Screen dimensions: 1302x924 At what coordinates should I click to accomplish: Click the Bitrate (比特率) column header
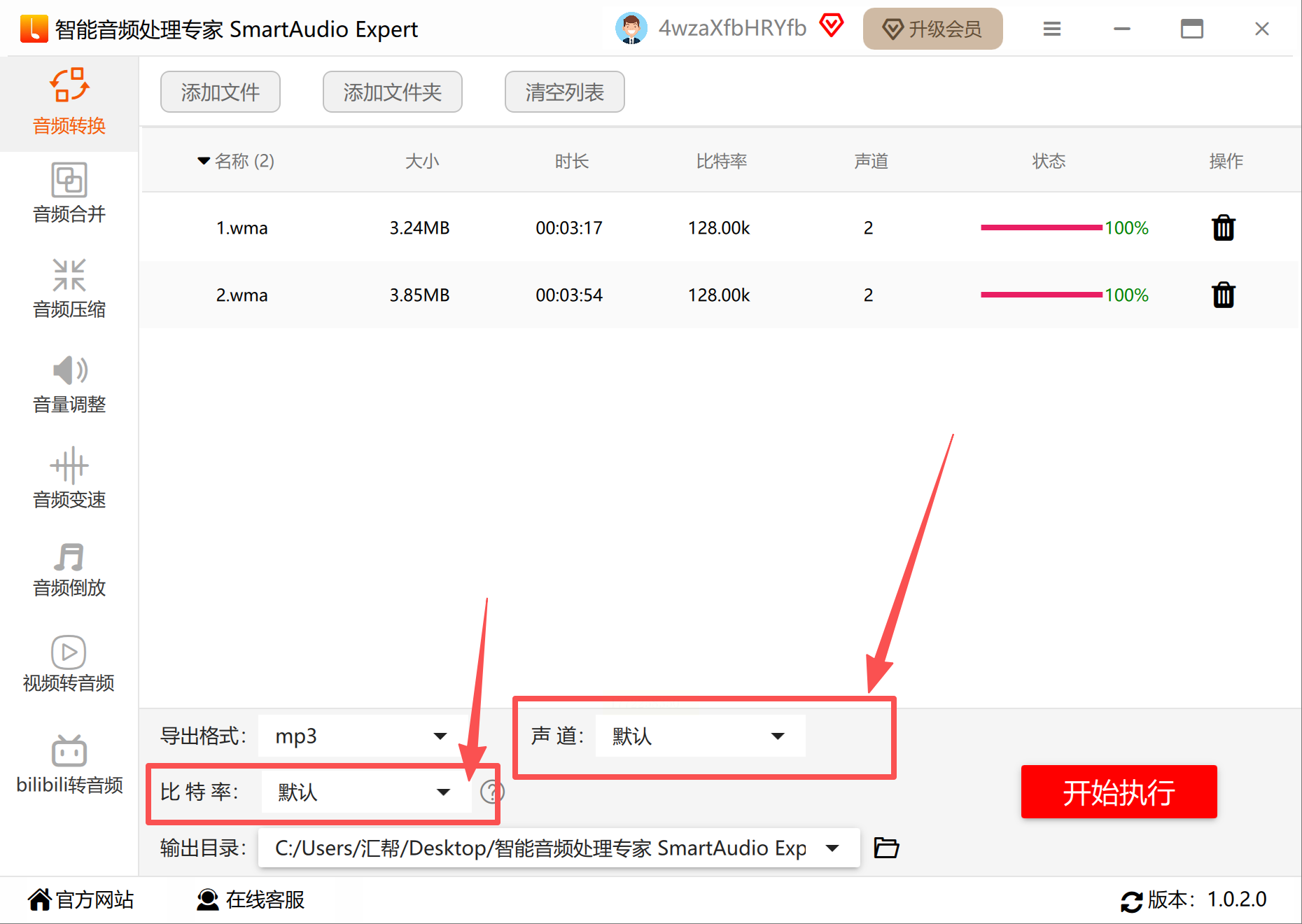[722, 161]
